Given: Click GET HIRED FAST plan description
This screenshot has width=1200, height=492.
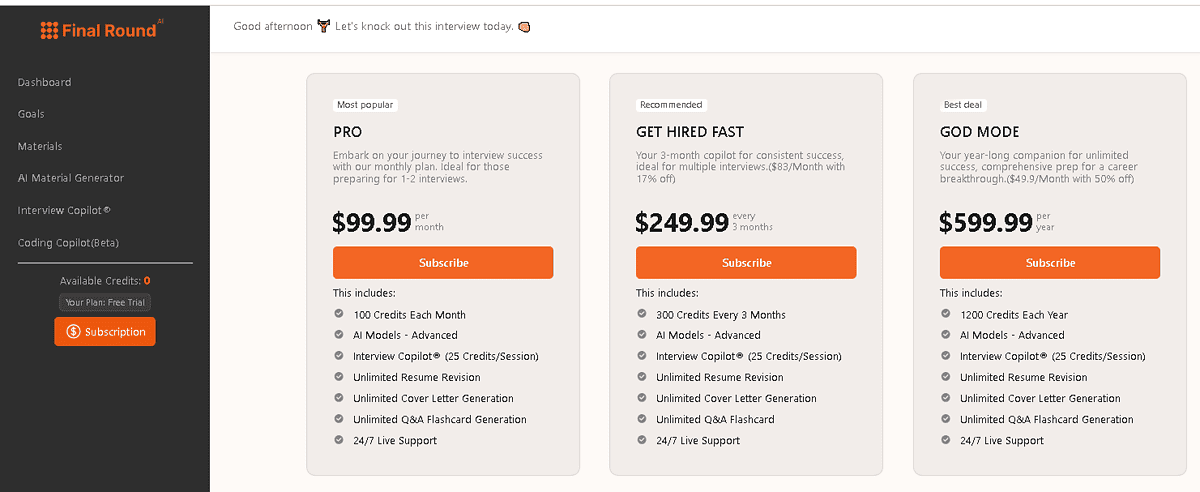Looking at the screenshot, I should pos(741,167).
